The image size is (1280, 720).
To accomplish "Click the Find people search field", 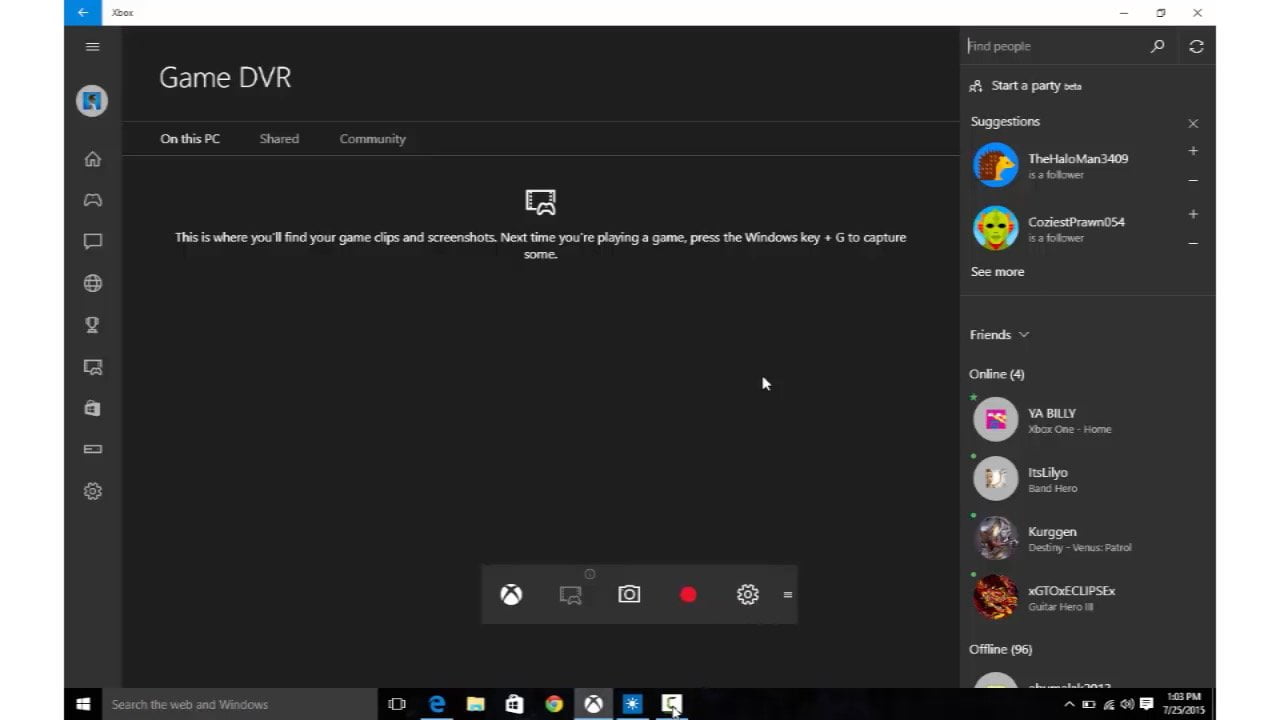I will [1055, 46].
